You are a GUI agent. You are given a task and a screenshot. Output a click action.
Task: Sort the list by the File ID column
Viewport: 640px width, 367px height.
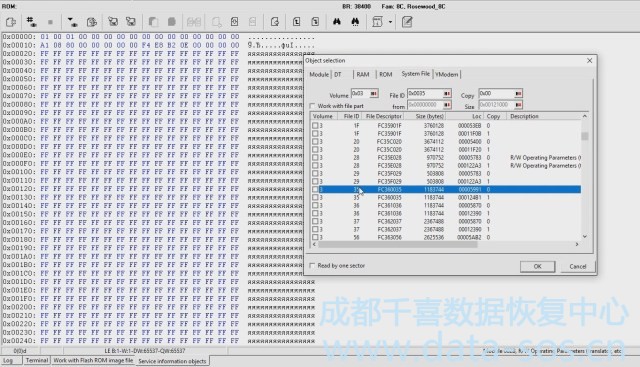click(351, 116)
